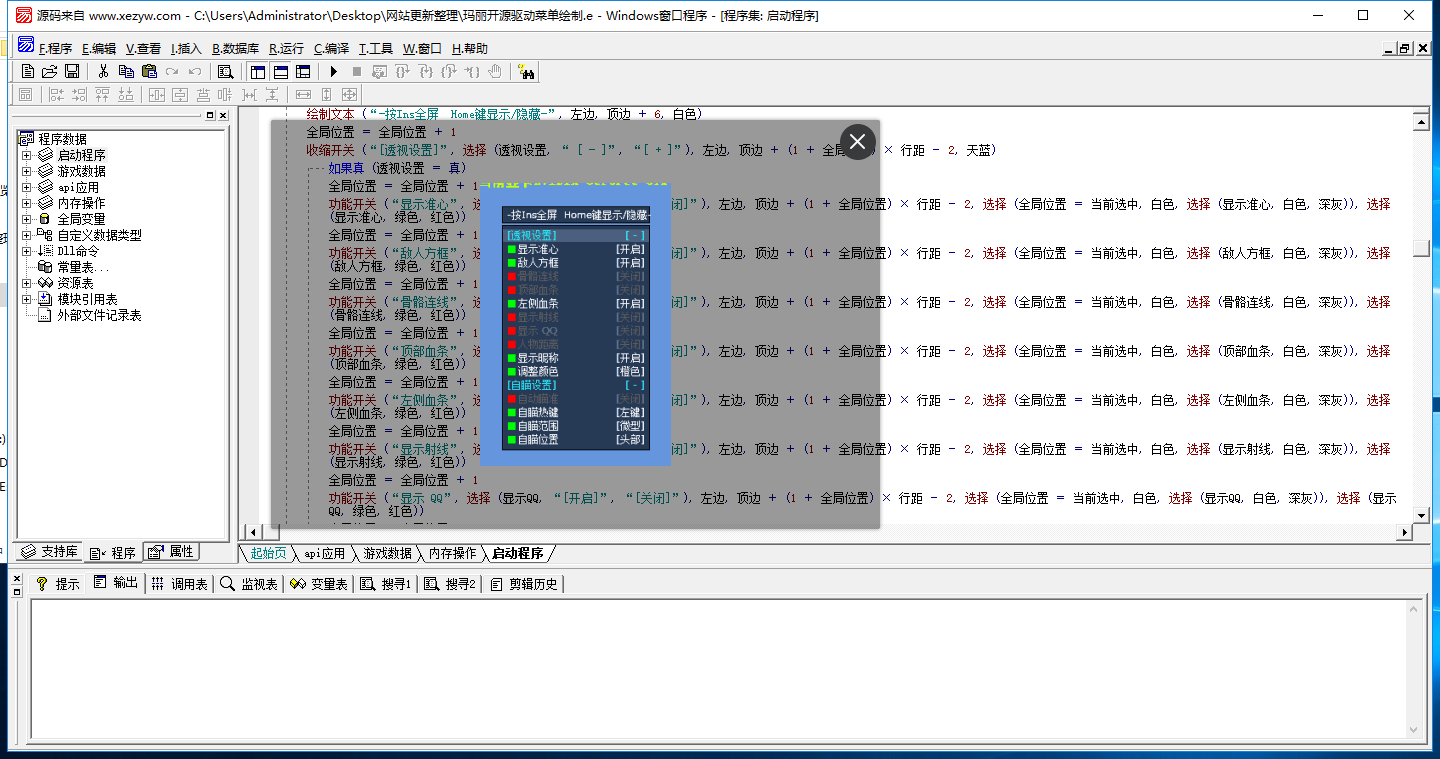
Task: Click the Cut scissors icon
Action: 103,72
